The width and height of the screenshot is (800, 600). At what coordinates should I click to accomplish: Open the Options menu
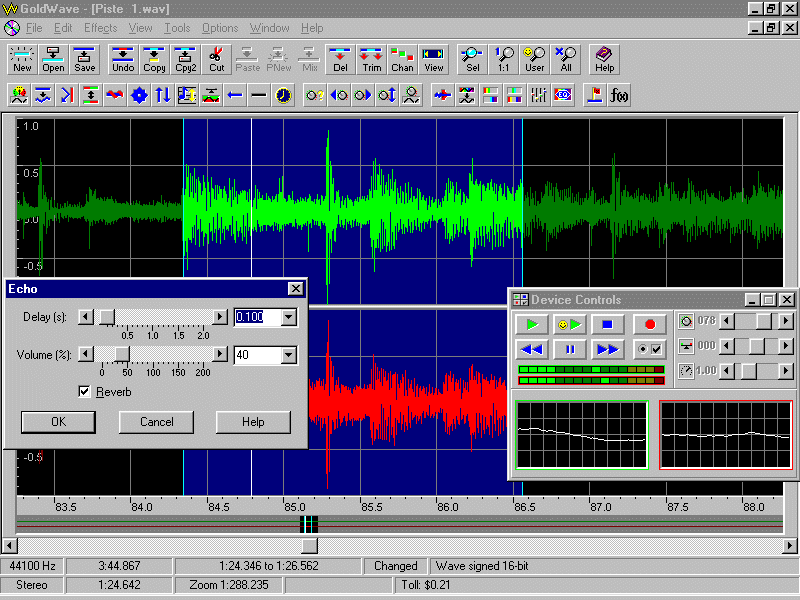[220, 28]
